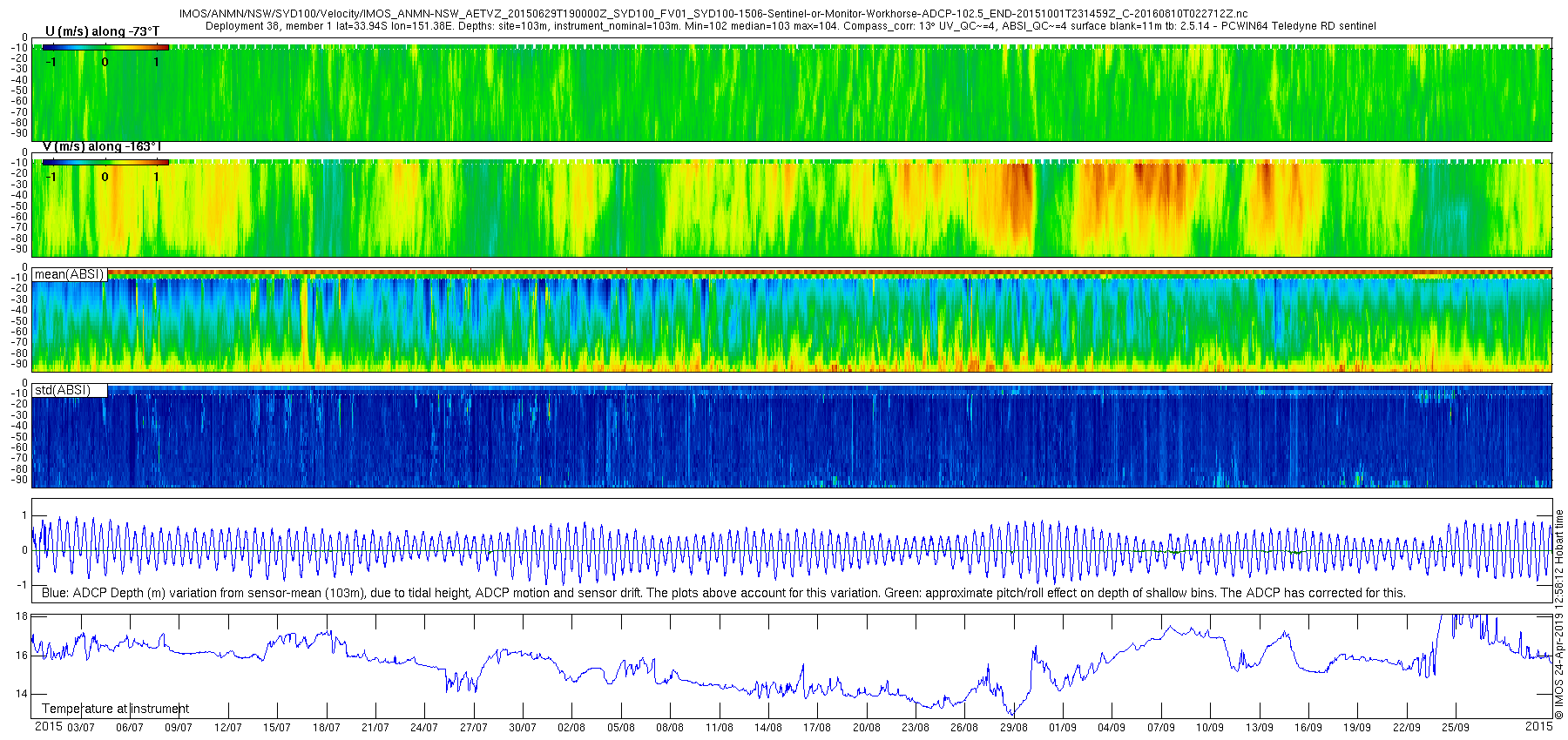Click the 12/07 date tick label
The image size is (1568, 740).
pos(228,727)
